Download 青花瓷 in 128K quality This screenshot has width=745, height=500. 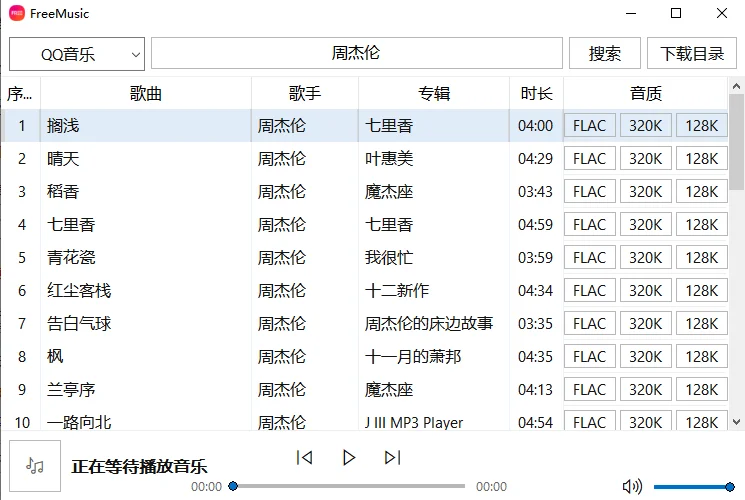pos(702,258)
